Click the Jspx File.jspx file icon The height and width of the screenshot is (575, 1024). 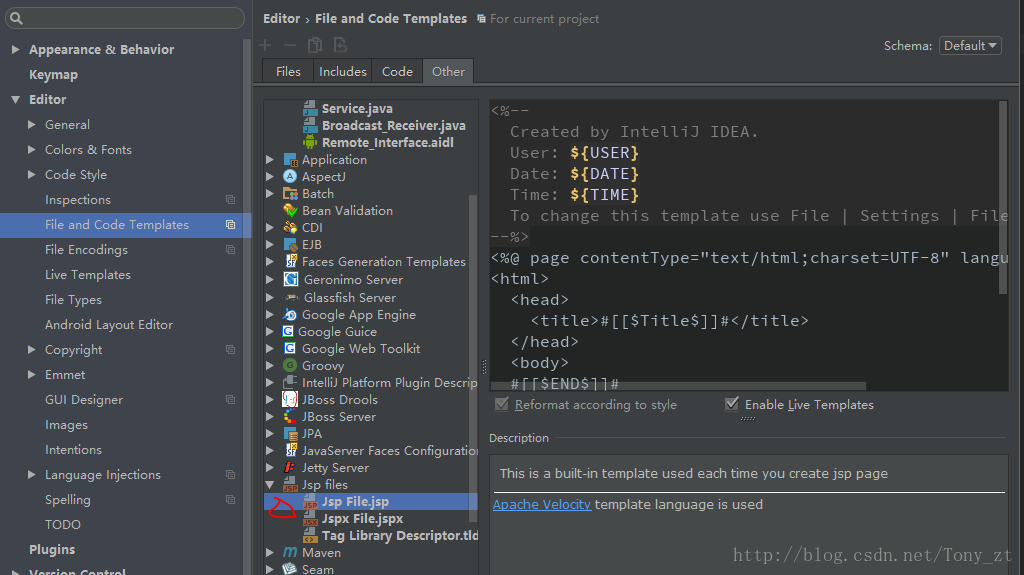[310, 518]
